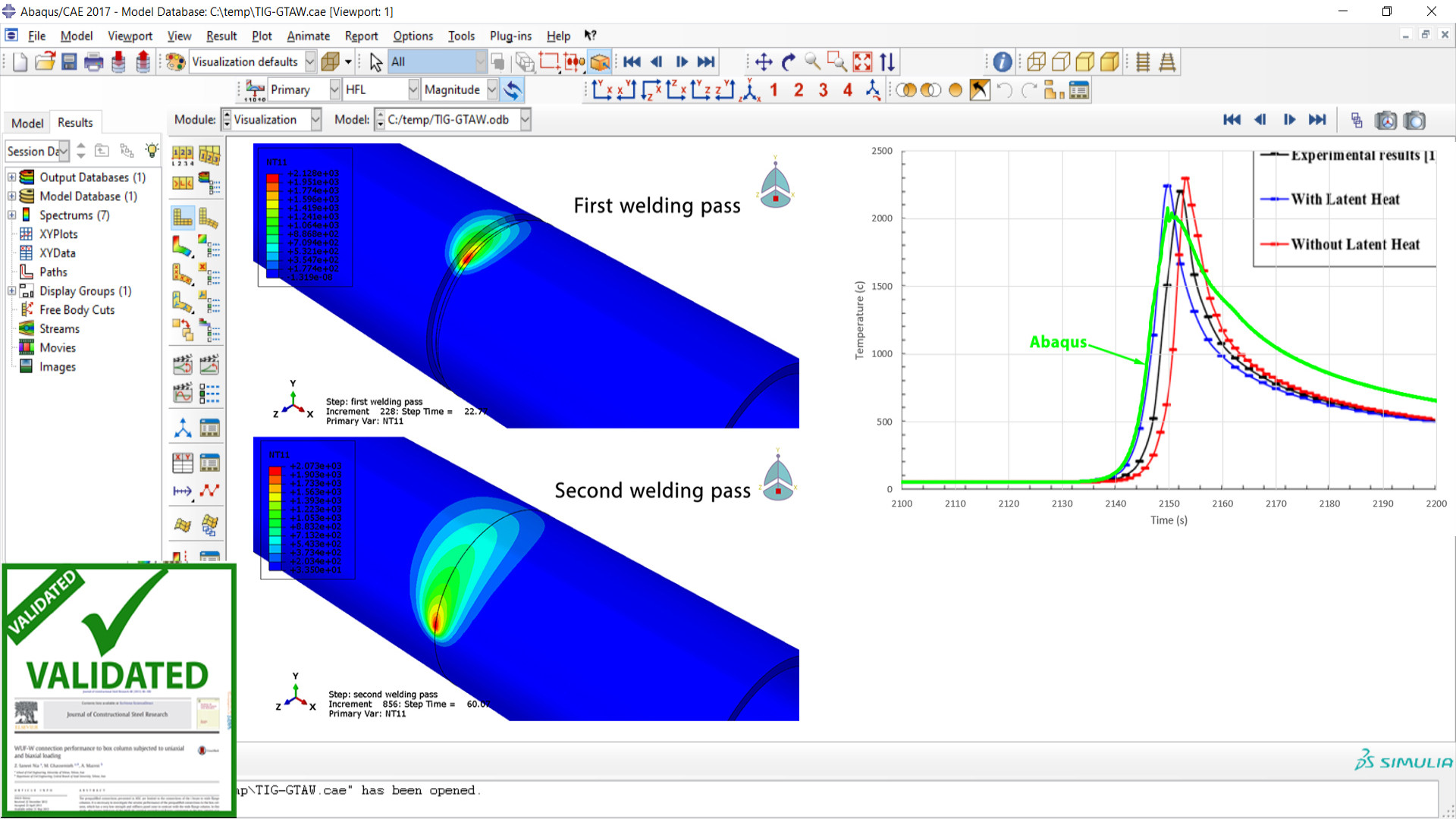
Task: Open the Animate menu
Action: pos(308,36)
